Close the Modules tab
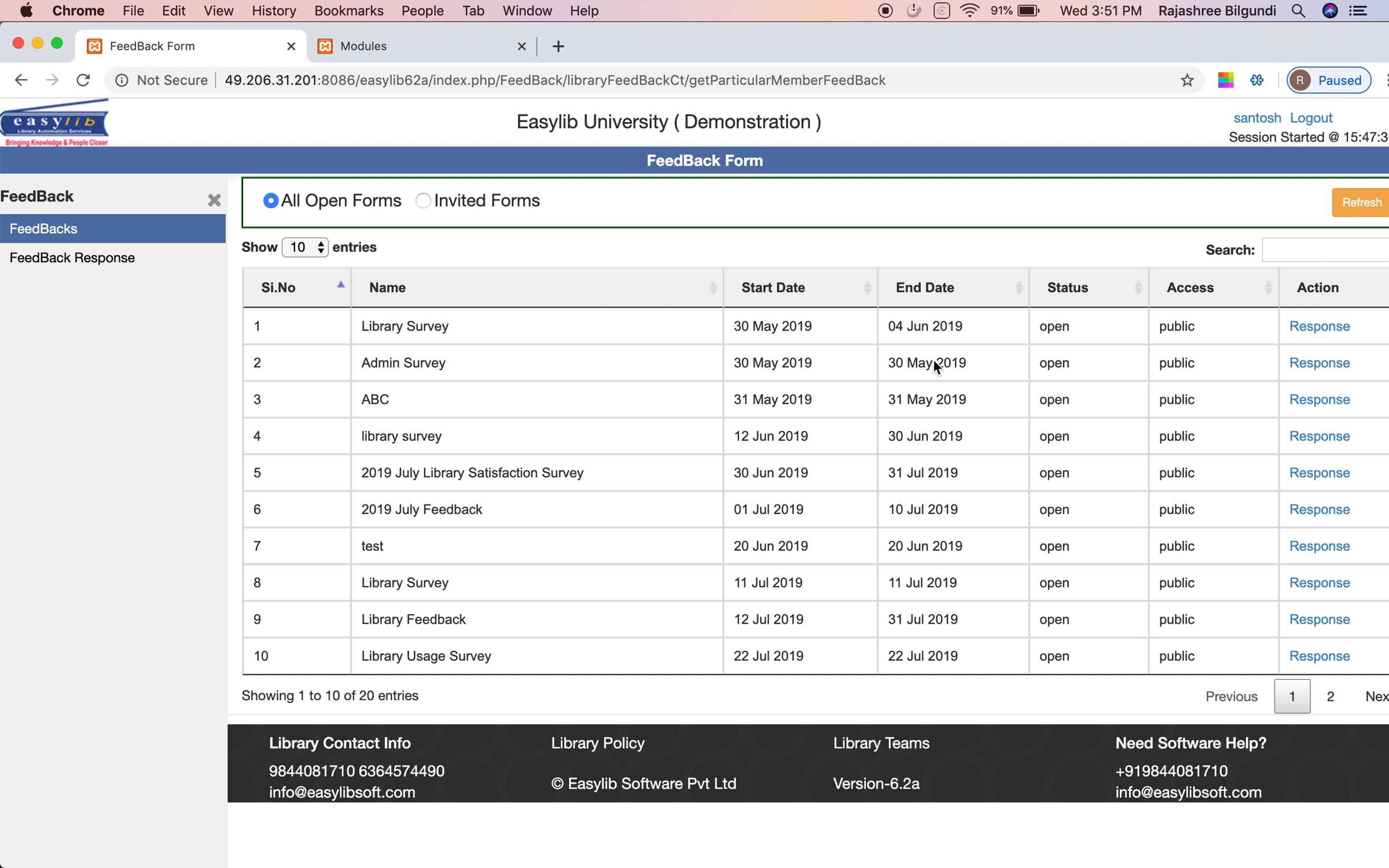This screenshot has height=868, width=1389. click(x=521, y=46)
